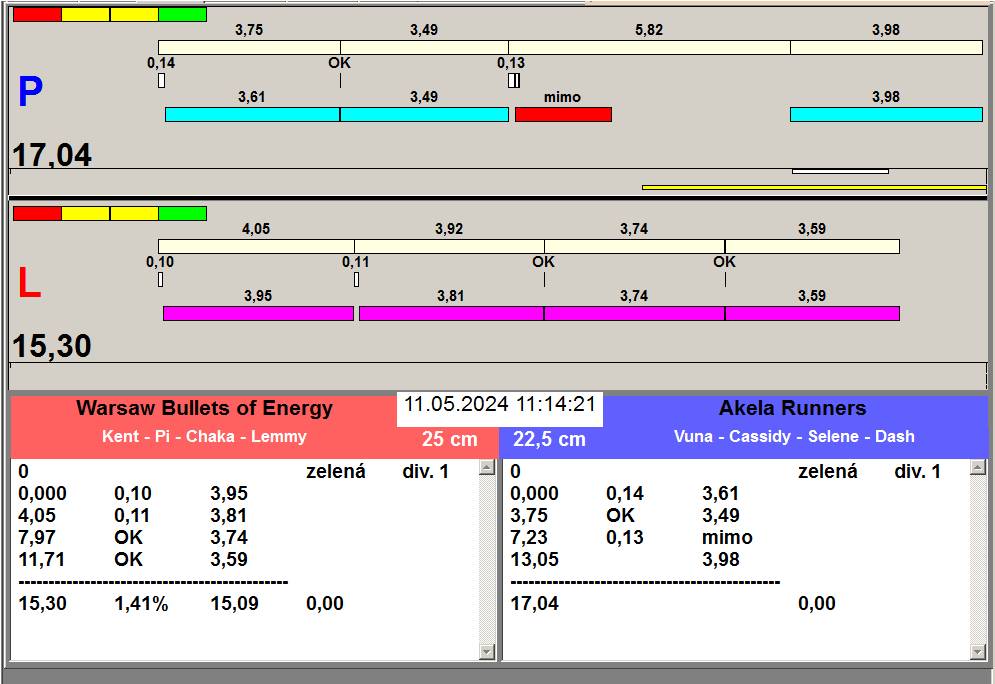Viewport: 995px width, 684px height.
Task: Click the Warsaw Bullets of Energy team header
Action: [204, 409]
